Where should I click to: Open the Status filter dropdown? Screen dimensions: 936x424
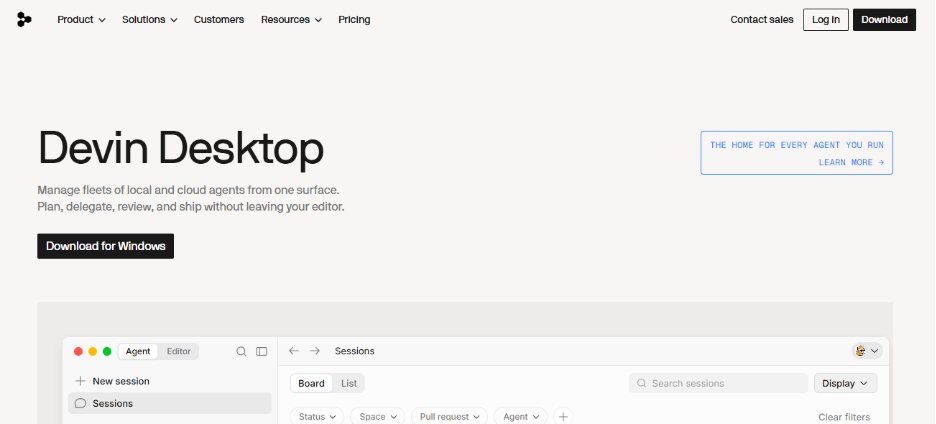(x=317, y=417)
